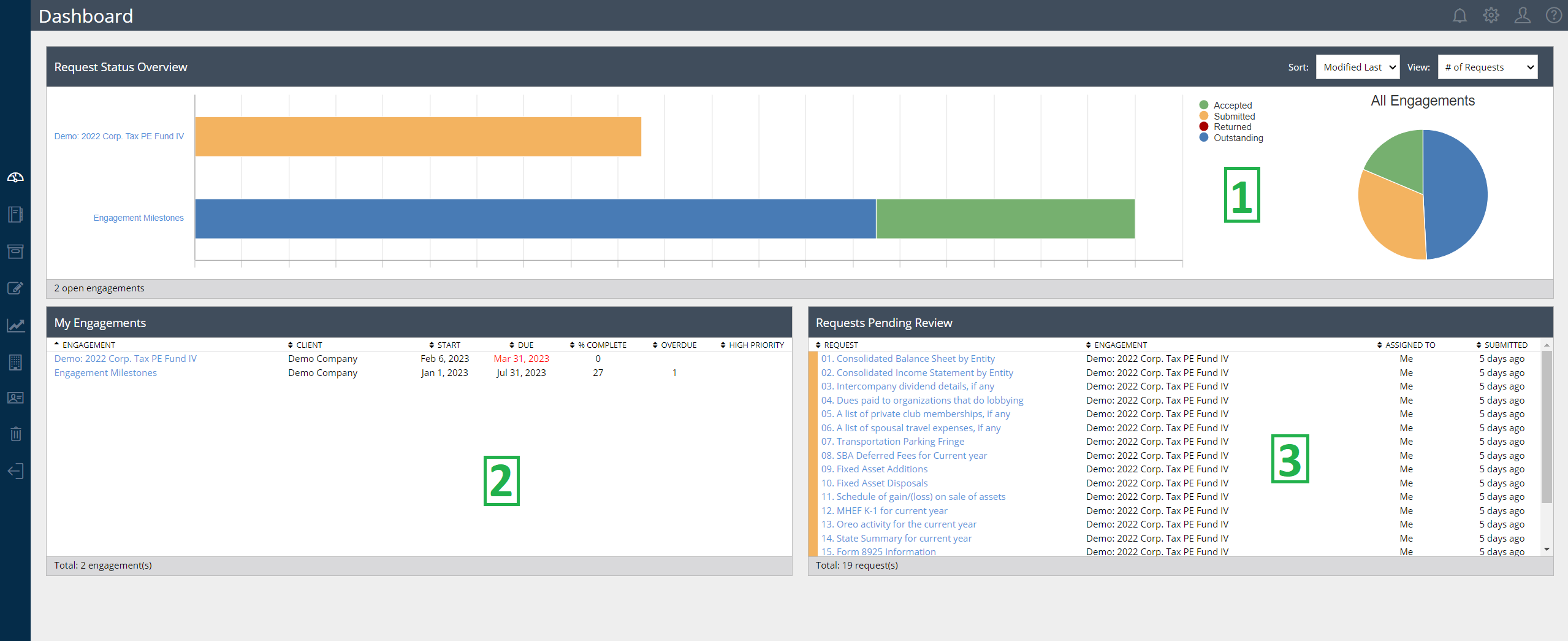Viewport: 1568px width, 641px height.
Task: Open the Sort dropdown showing Modified Last
Action: click(x=1357, y=67)
